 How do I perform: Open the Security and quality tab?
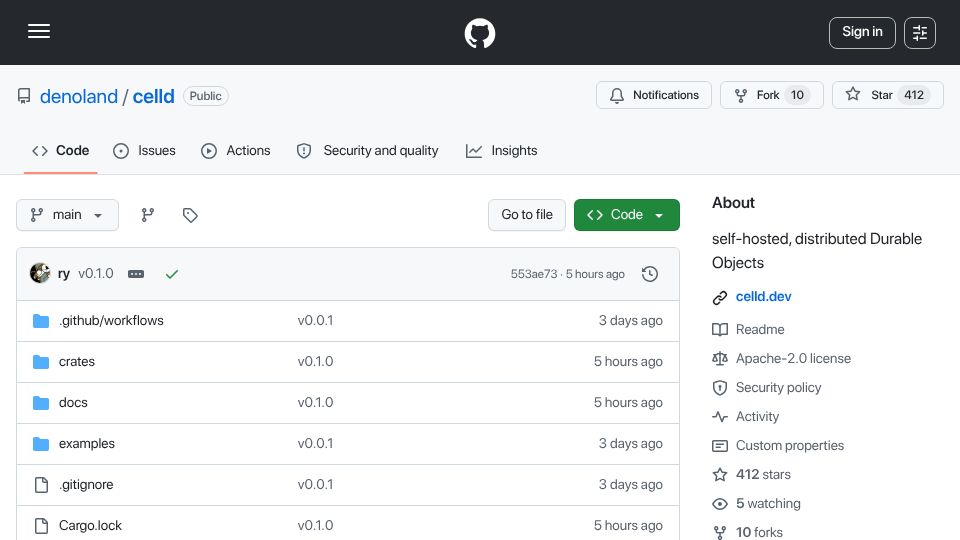(367, 151)
